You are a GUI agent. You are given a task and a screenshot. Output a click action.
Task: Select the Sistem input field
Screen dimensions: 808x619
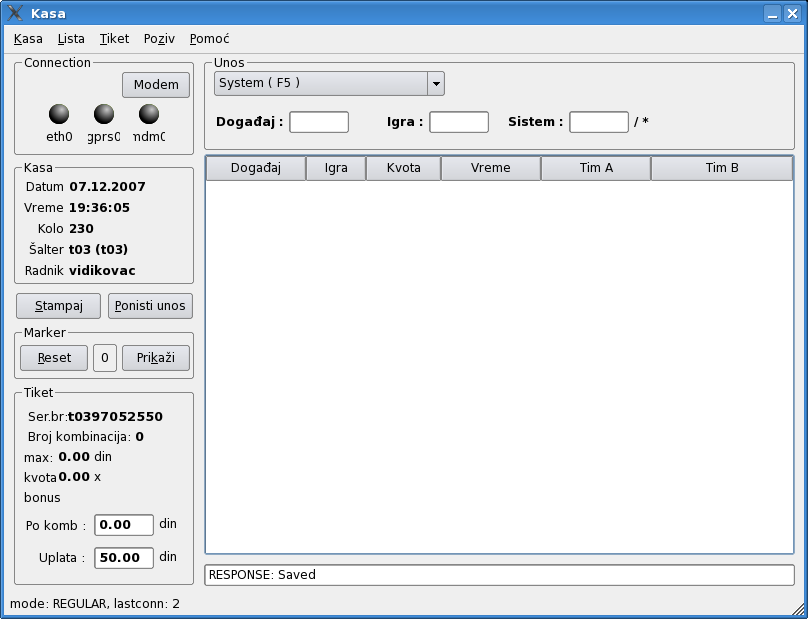[598, 122]
